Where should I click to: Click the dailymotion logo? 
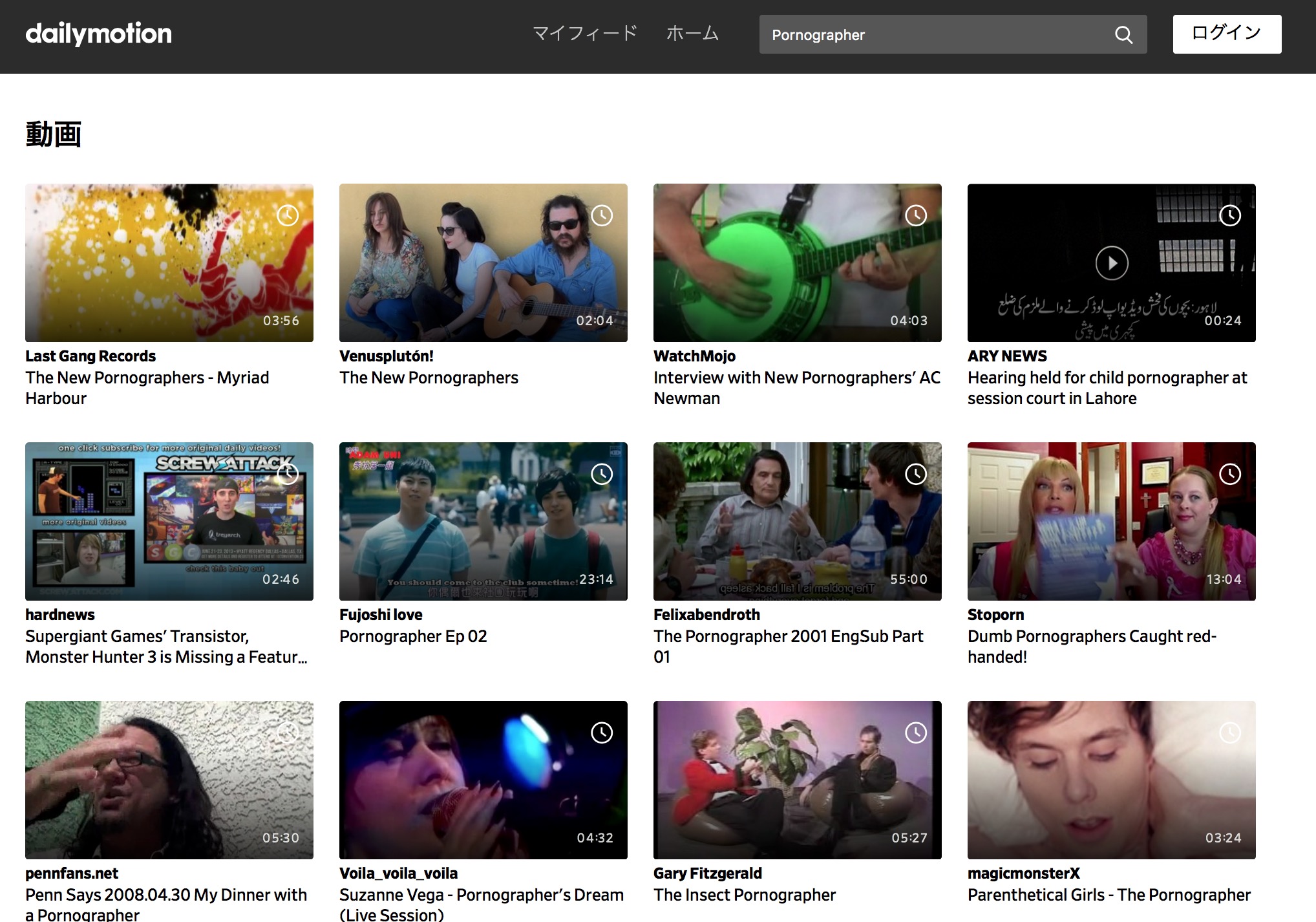tap(98, 34)
